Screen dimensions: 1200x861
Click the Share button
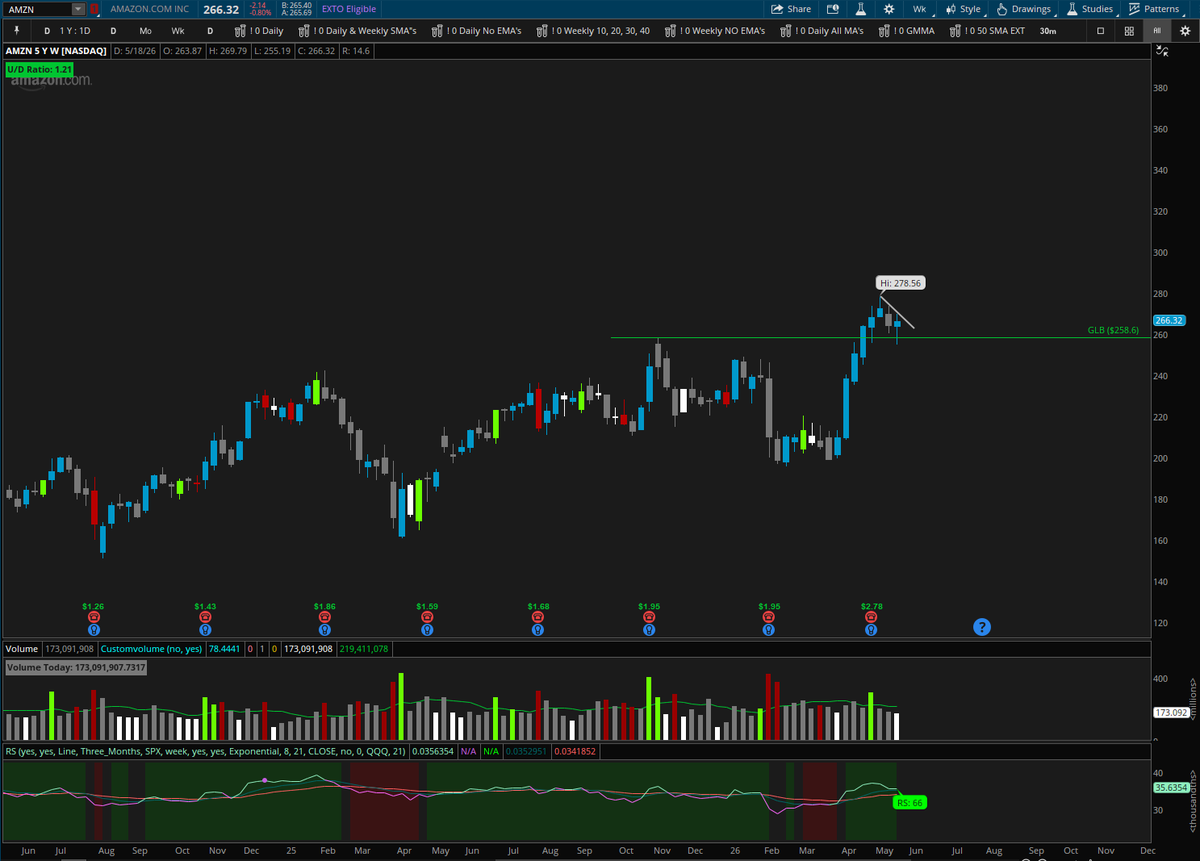point(791,9)
